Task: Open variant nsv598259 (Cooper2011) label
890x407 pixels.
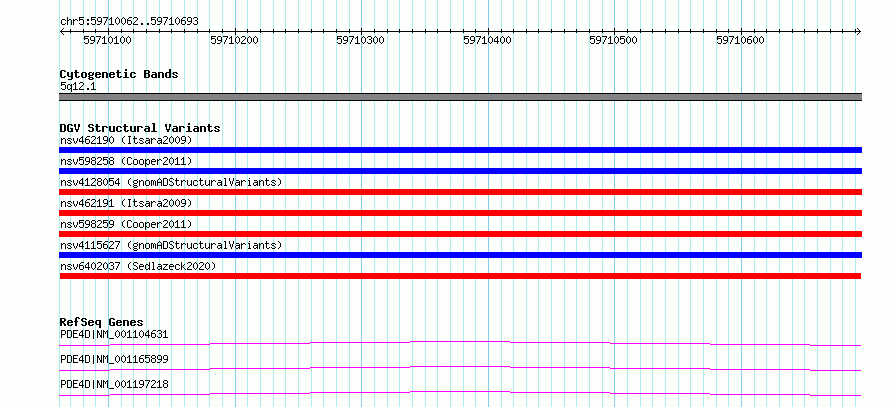Action: pyautogui.click(x=126, y=224)
